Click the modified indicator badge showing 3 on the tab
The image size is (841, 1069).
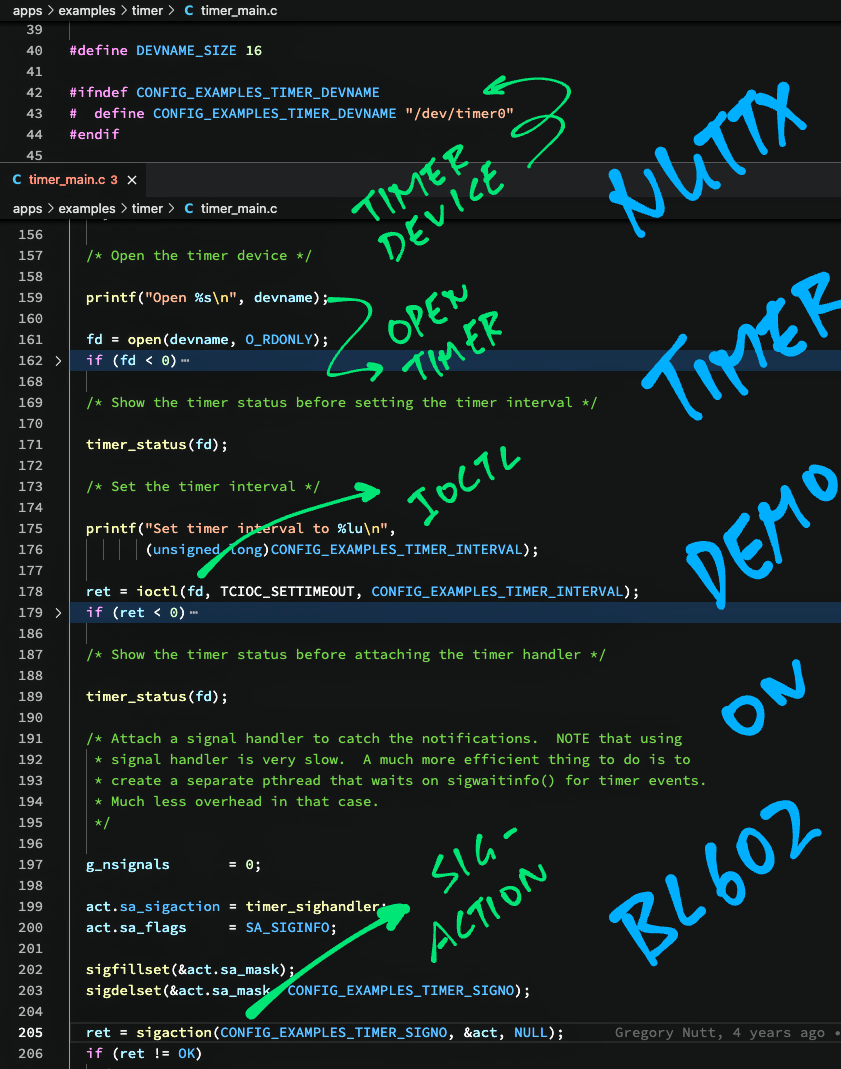click(x=116, y=180)
